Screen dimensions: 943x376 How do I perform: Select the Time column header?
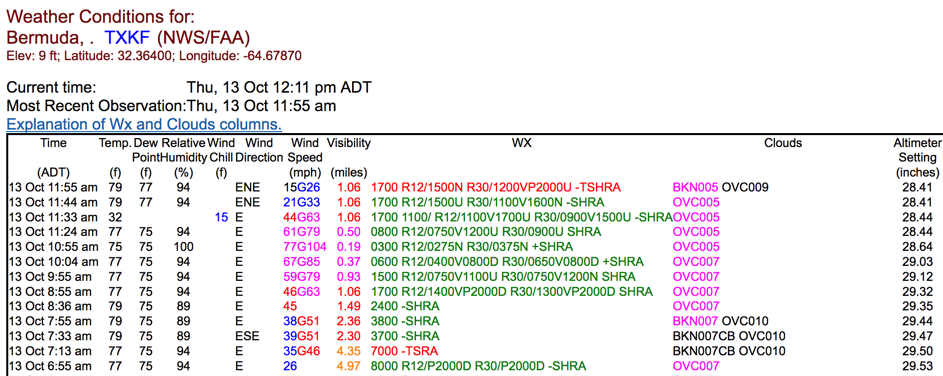point(54,143)
